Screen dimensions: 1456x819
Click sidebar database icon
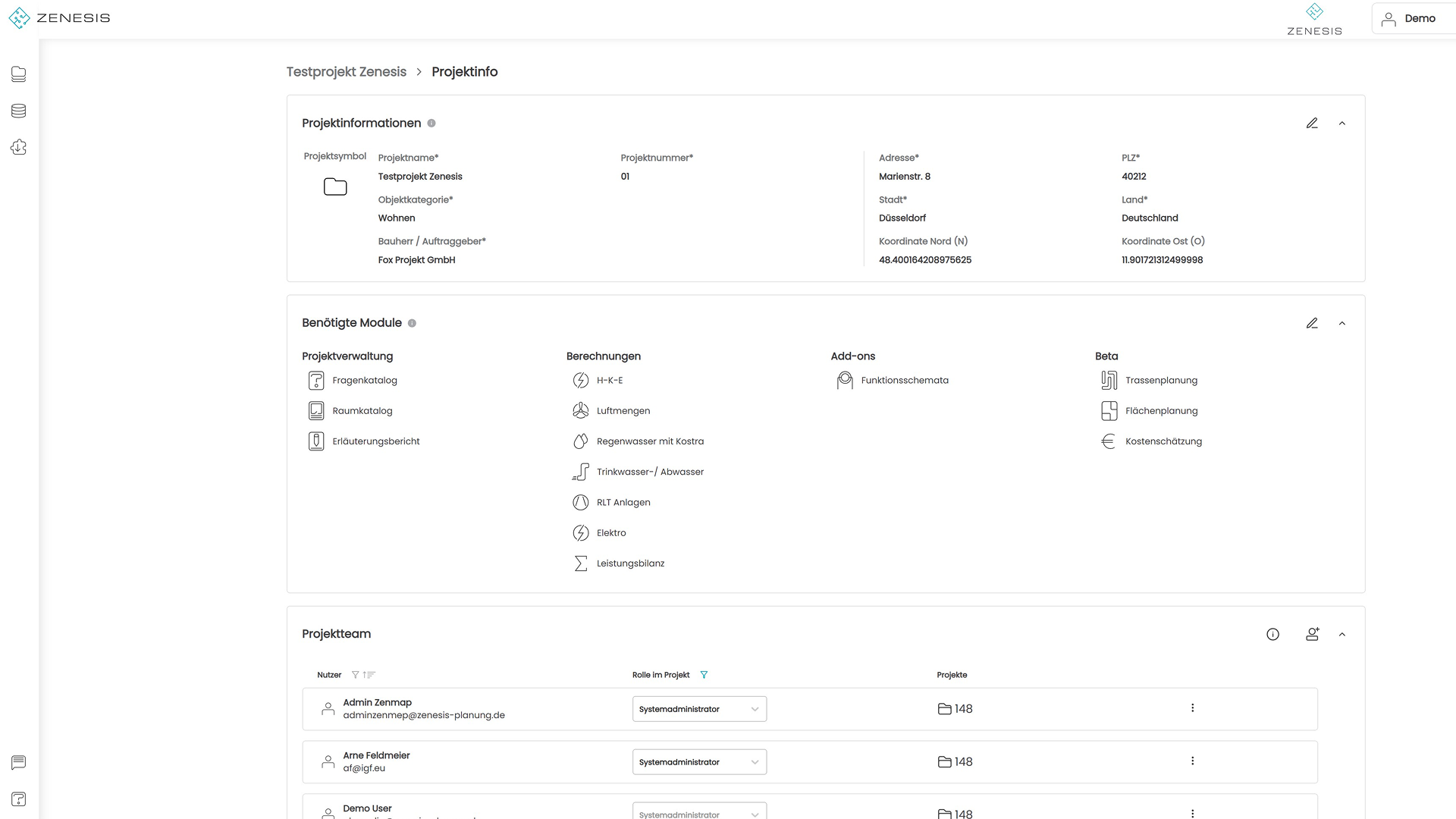point(19,111)
